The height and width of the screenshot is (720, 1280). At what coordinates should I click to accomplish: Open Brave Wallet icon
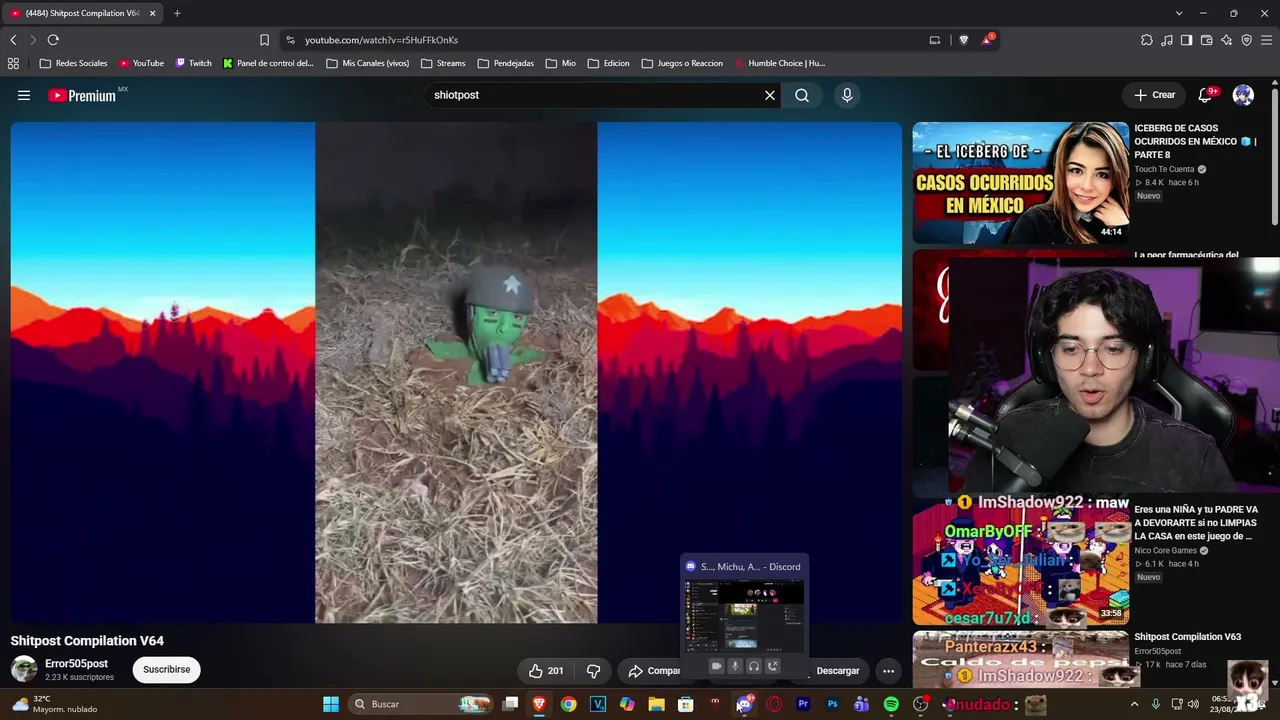click(1206, 40)
